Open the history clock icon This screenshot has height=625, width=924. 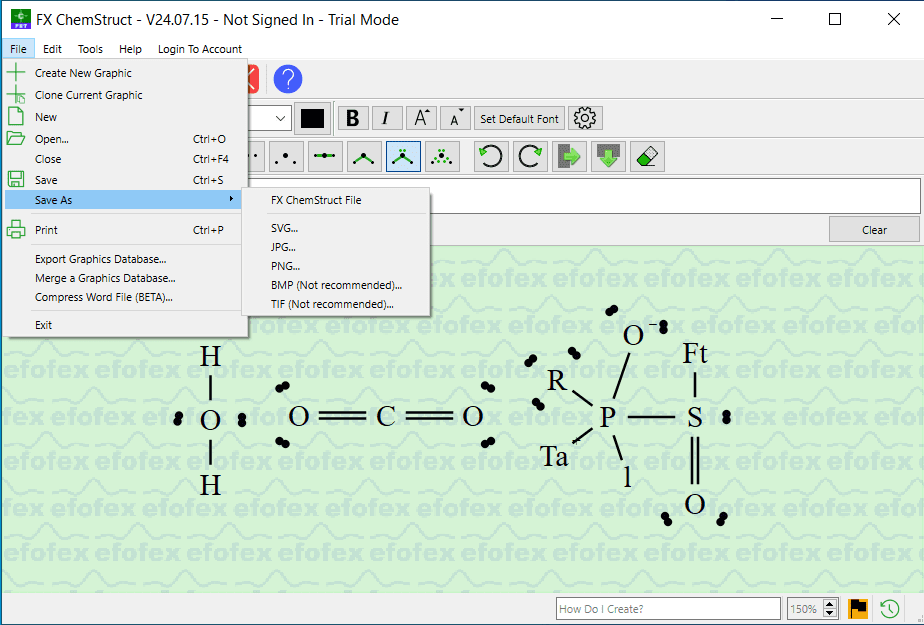[890, 609]
